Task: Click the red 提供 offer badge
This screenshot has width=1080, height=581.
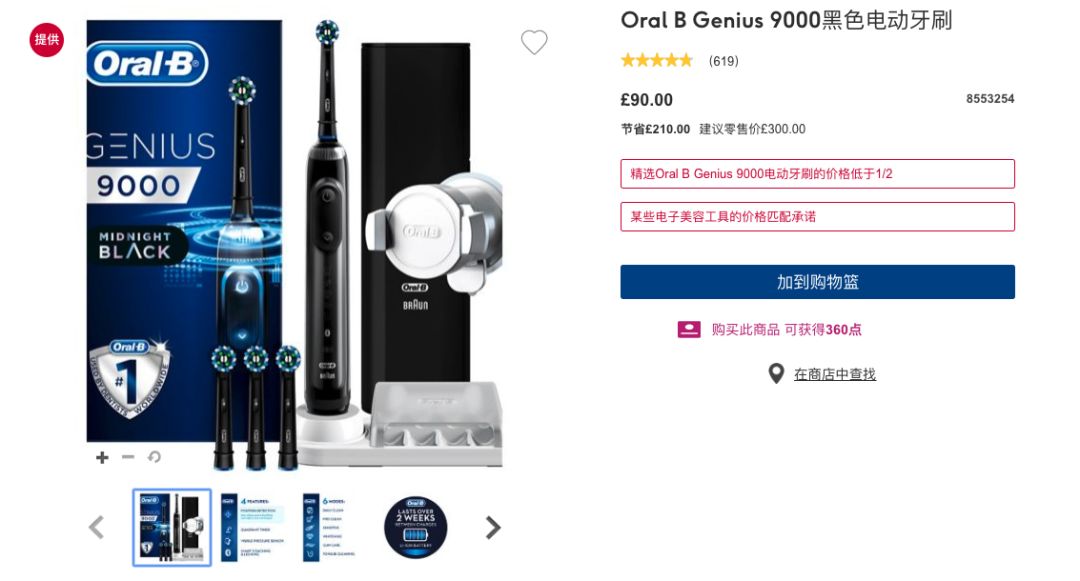Action: (x=47, y=40)
